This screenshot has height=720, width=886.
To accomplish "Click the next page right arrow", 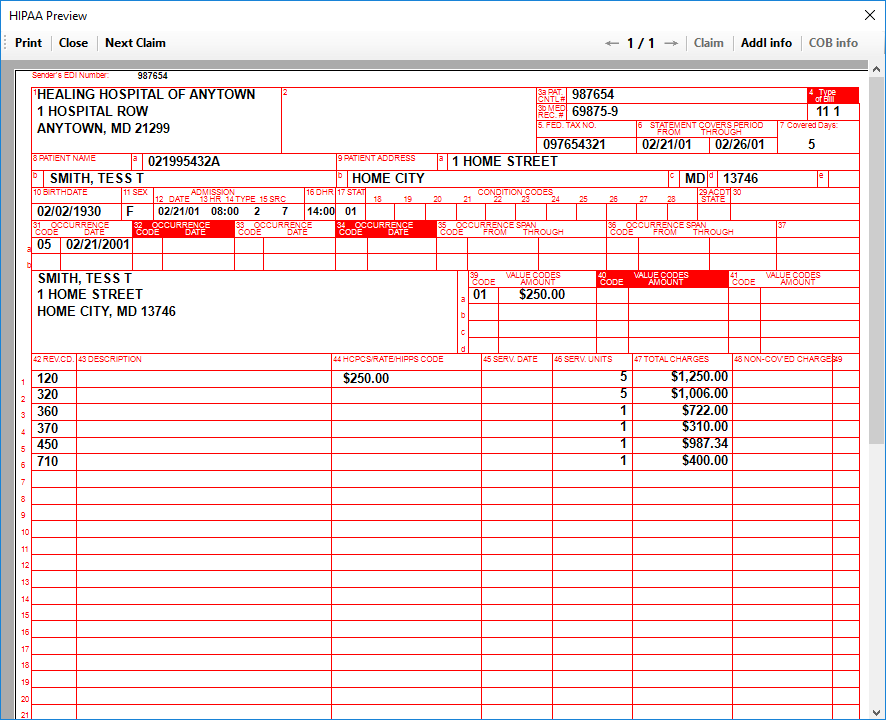I will click(x=671, y=43).
